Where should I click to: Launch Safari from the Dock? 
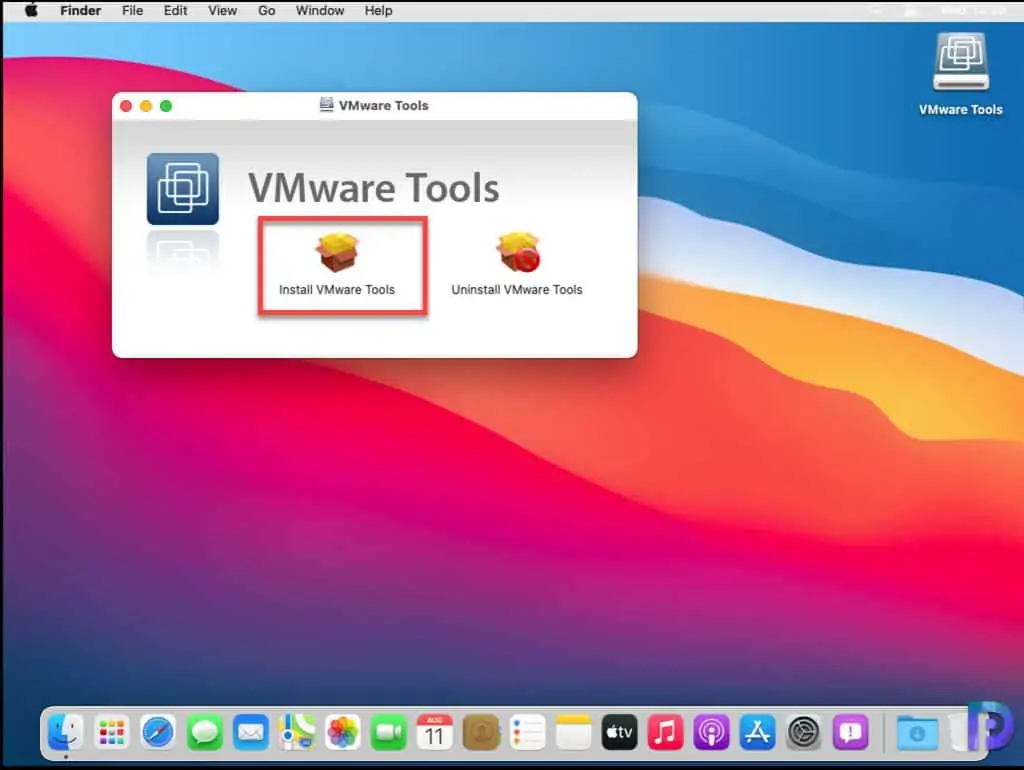pyautogui.click(x=158, y=732)
